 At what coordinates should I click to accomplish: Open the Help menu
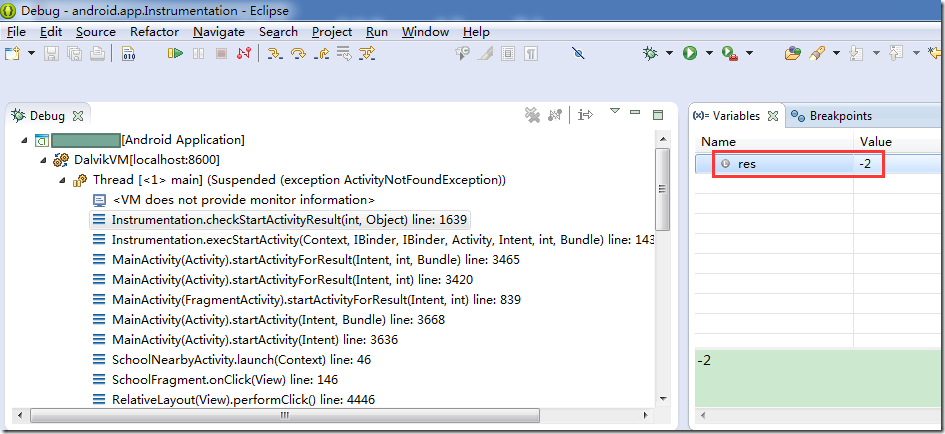[476, 32]
